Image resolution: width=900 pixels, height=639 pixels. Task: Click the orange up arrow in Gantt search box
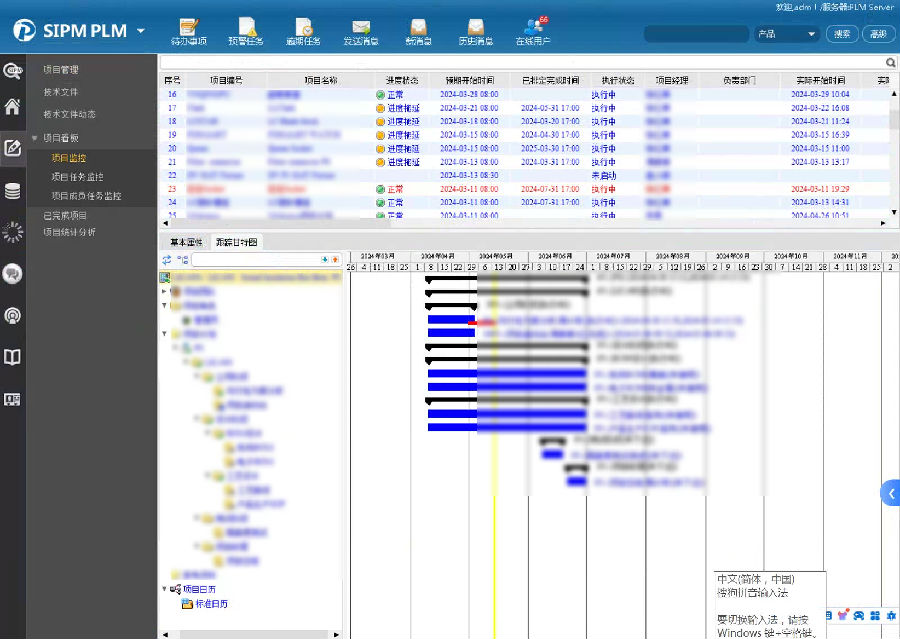pyautogui.click(x=335, y=260)
